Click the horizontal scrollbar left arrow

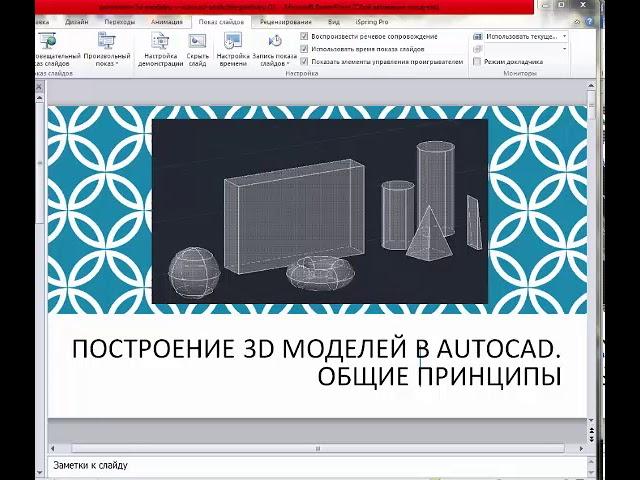(x=52, y=449)
